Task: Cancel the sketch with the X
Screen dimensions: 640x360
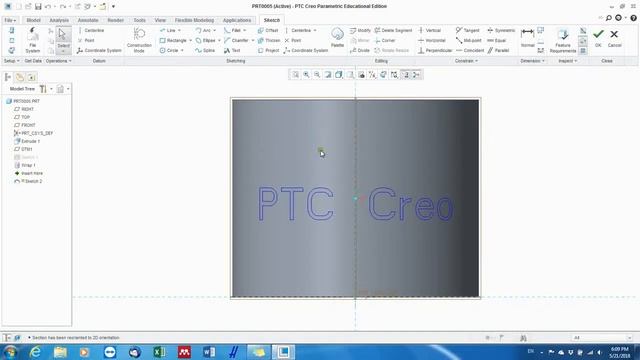Action: tap(614, 38)
